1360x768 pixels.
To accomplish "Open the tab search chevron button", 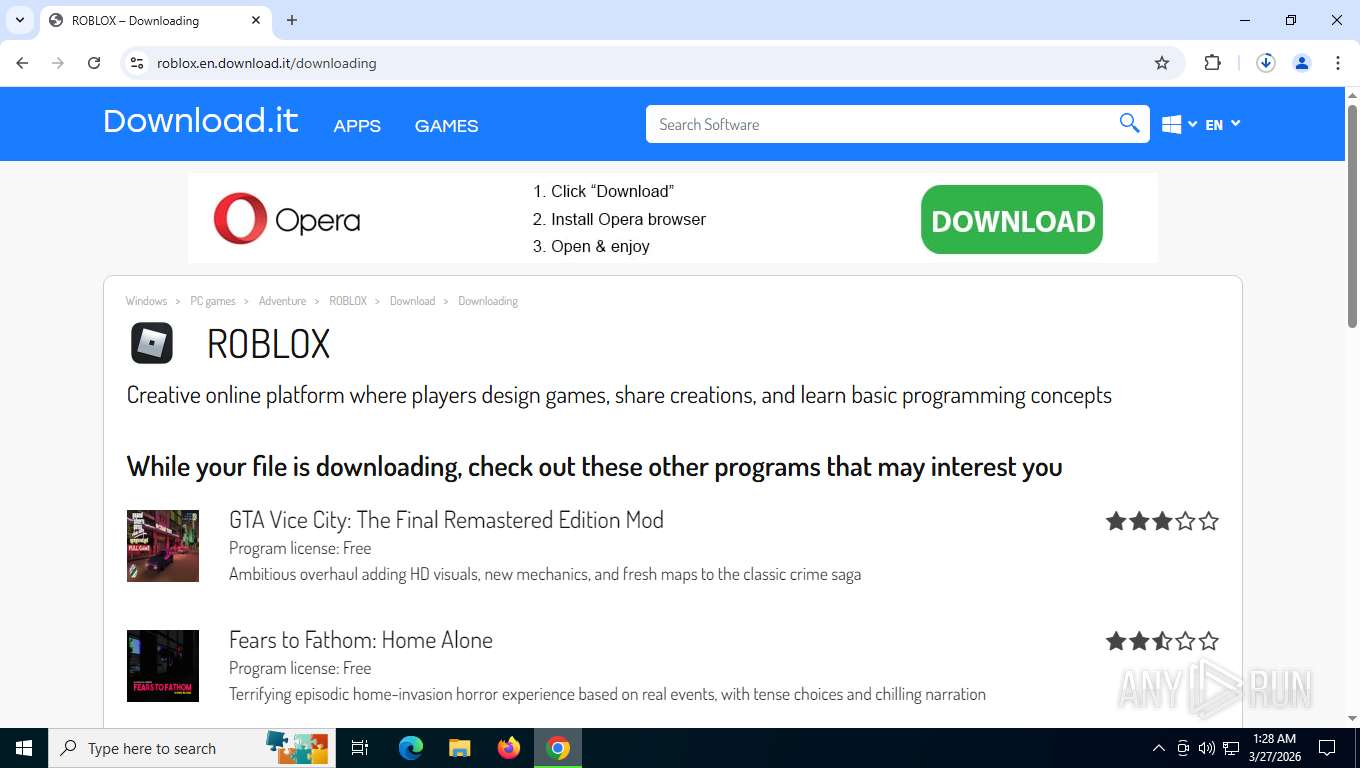I will [19, 20].
